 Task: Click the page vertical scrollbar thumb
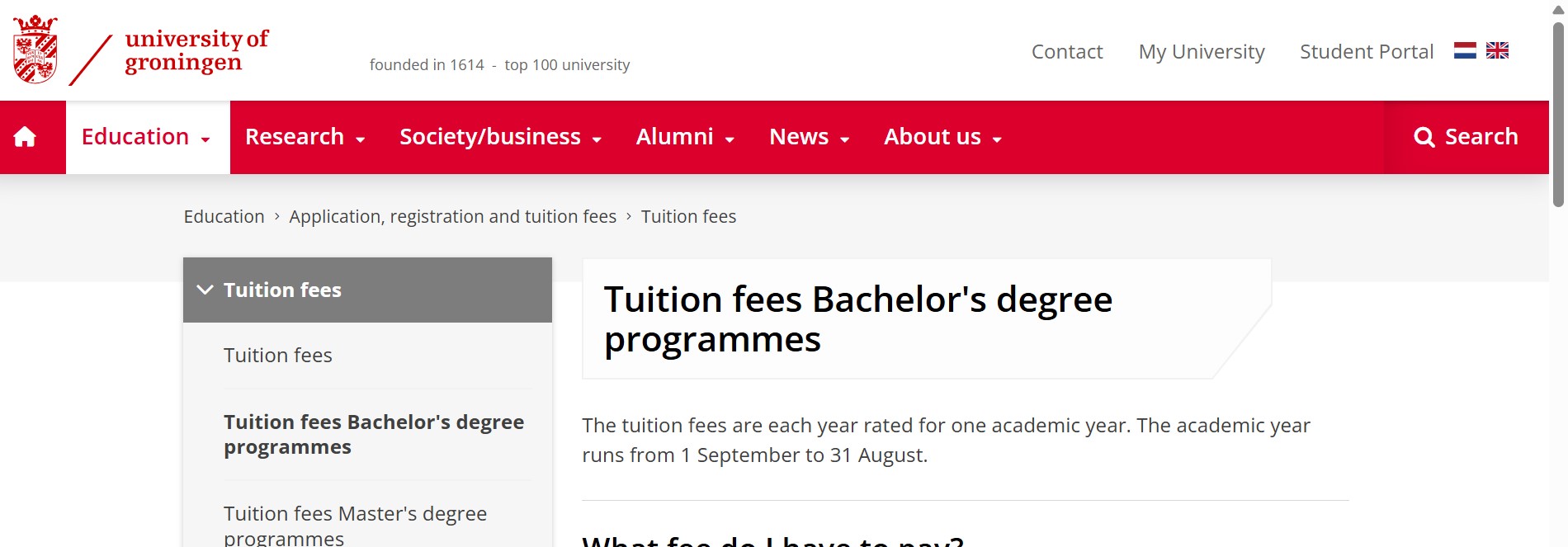pos(1558,116)
